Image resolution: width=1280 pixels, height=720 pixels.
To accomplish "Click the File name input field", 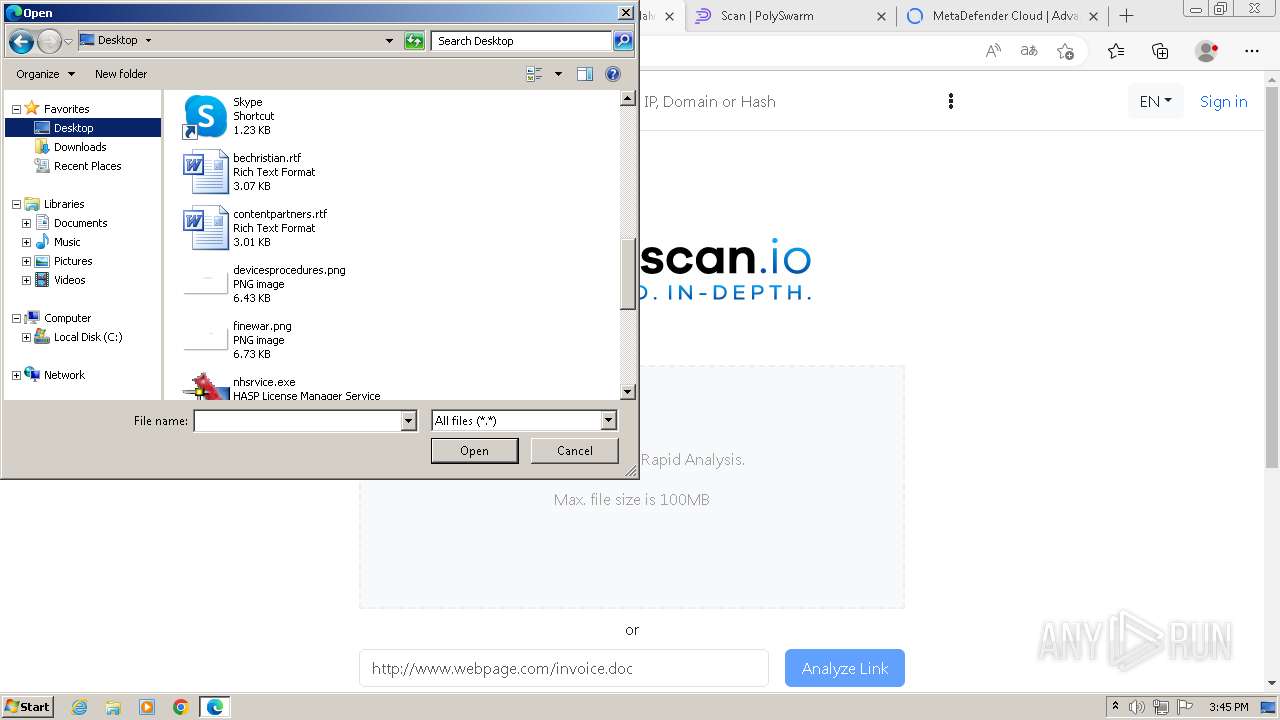I will pos(297,421).
